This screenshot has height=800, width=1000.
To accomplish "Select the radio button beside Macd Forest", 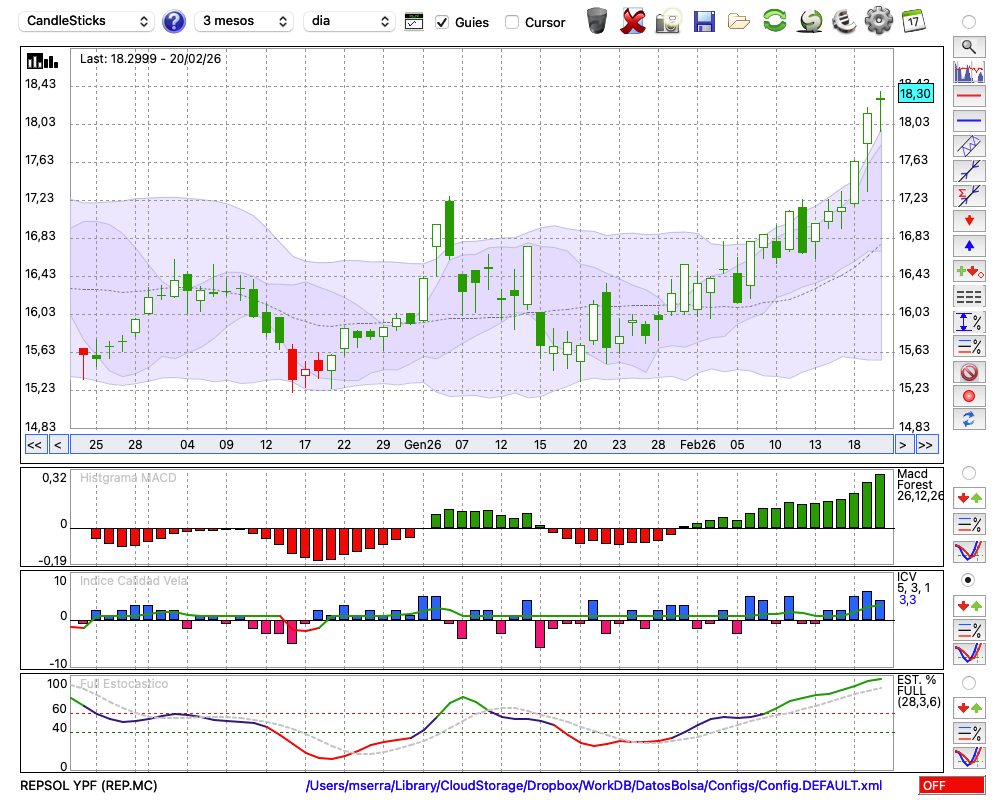I will [968, 472].
